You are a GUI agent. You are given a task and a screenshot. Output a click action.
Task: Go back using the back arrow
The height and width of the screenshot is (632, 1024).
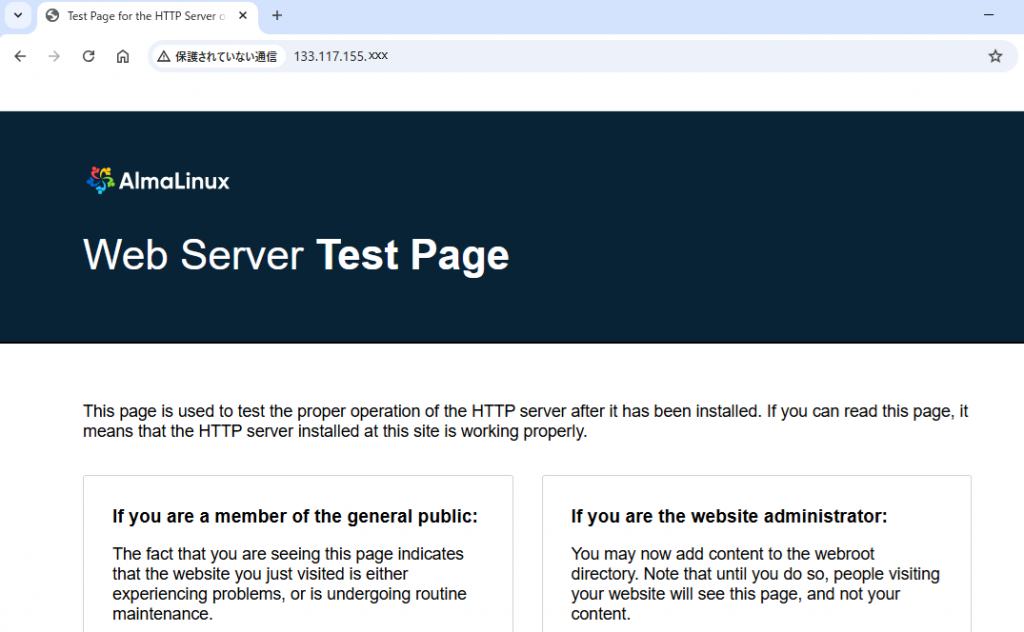20,56
